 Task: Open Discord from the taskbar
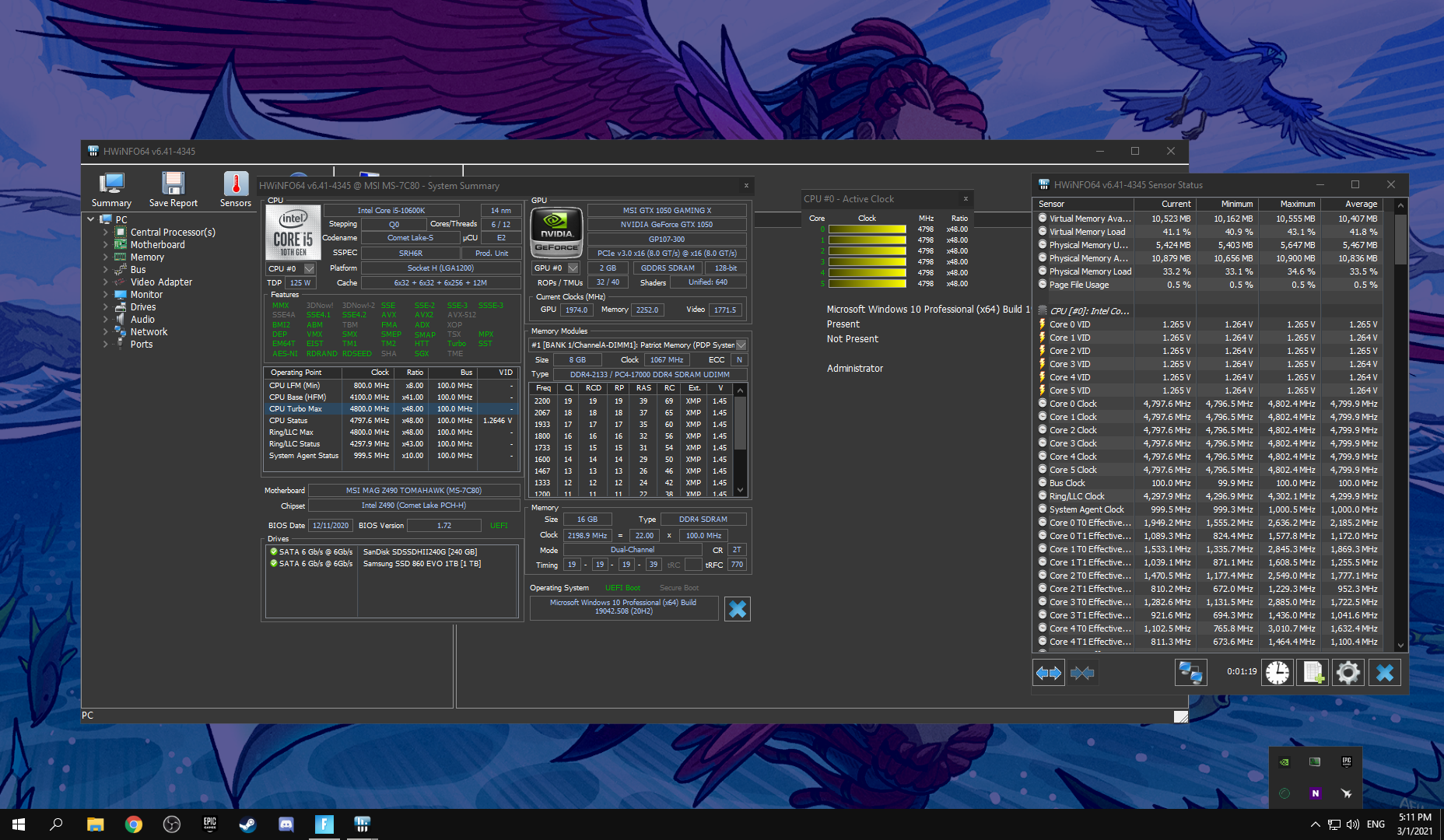(x=286, y=824)
